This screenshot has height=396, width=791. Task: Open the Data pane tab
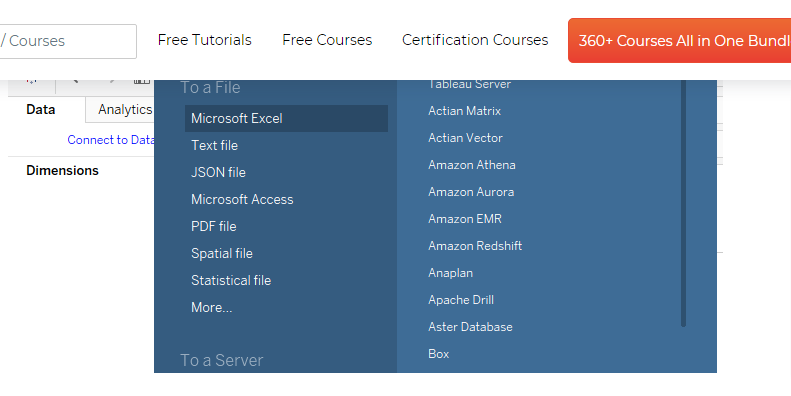(x=41, y=109)
